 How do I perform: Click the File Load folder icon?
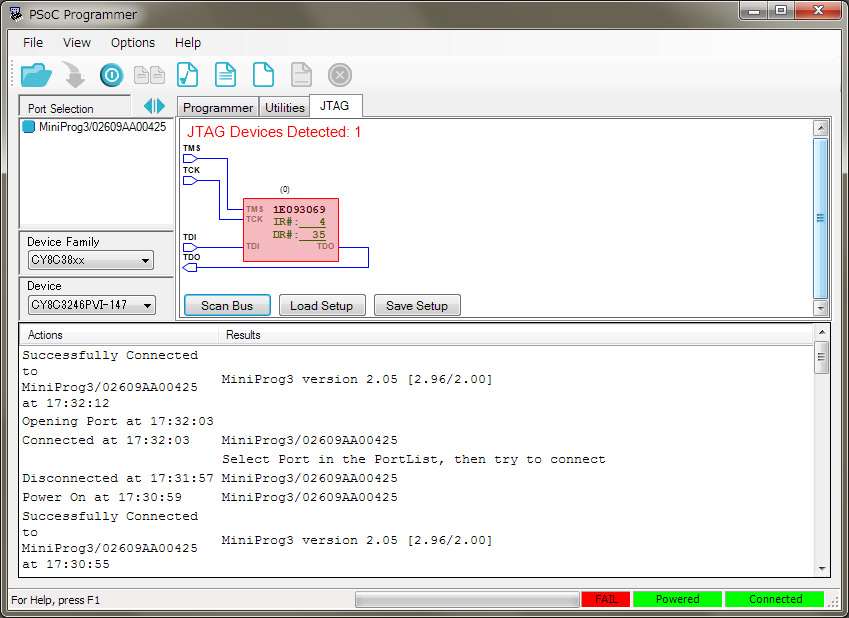tap(36, 75)
